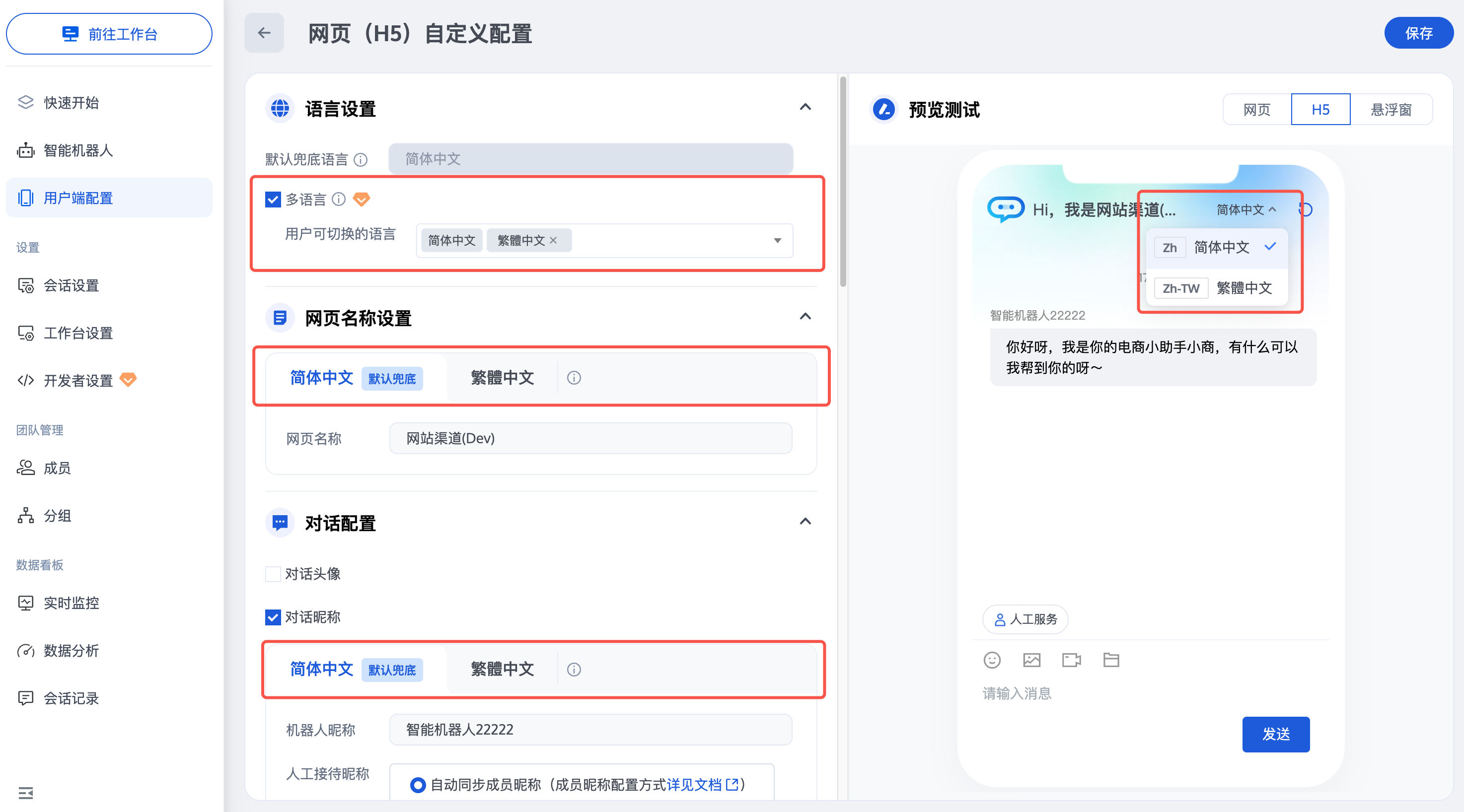The height and width of the screenshot is (812, 1464).
Task: Collapse the 对话配置 section chevron
Action: (805, 521)
